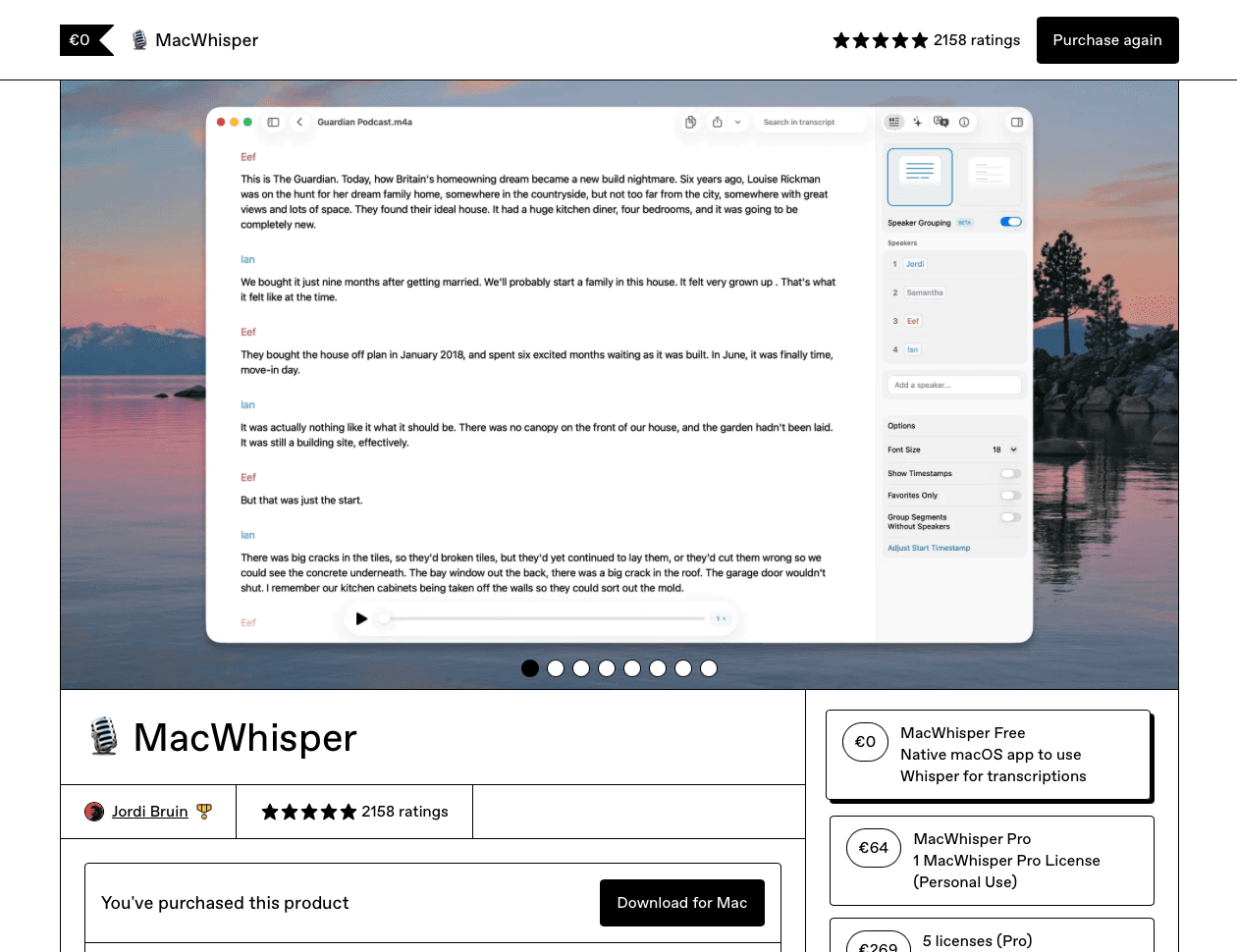
Task: Enable the Show Timestamps switch
Action: click(x=1011, y=473)
